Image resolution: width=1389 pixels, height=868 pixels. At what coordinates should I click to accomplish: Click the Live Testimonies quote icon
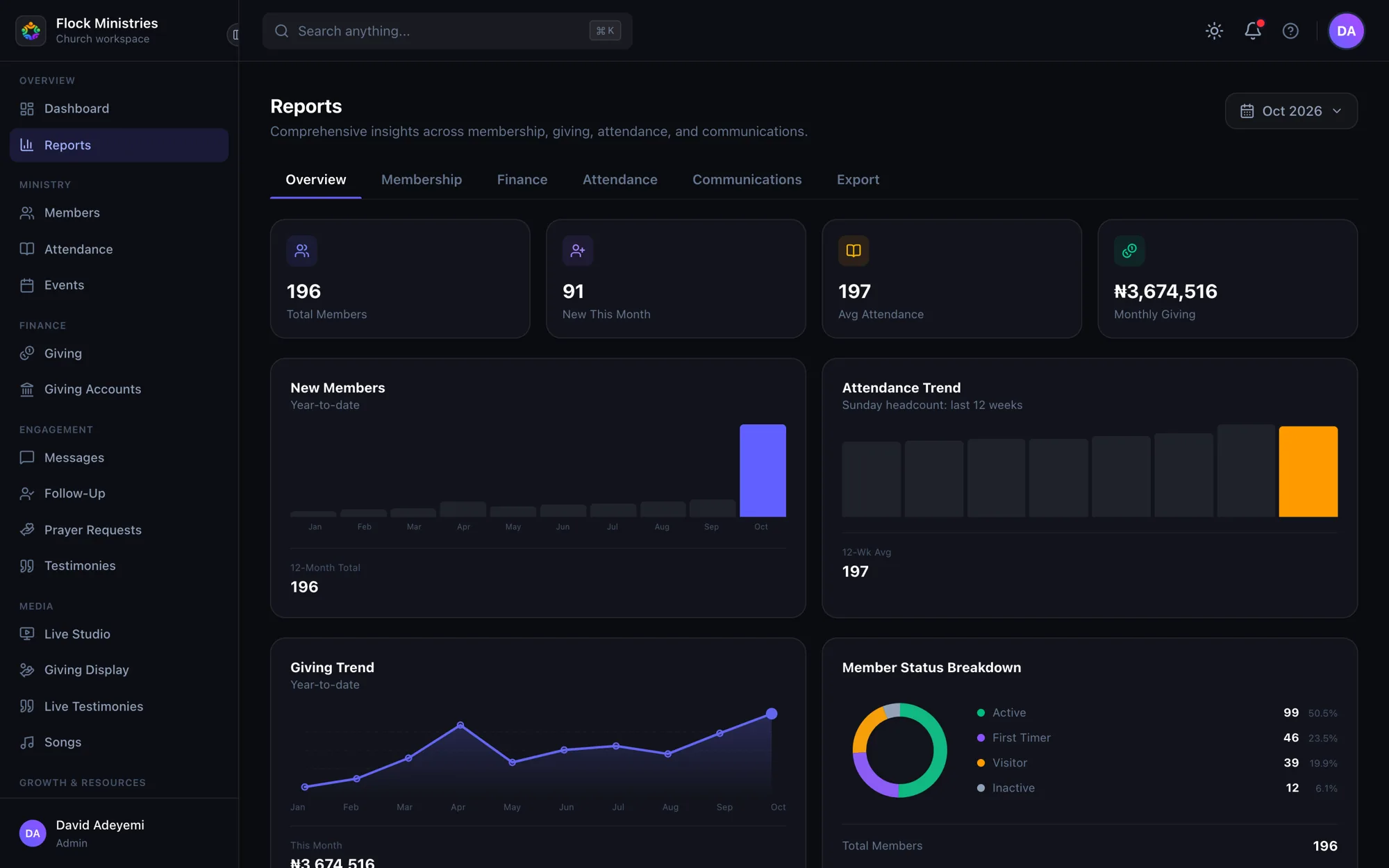click(27, 706)
